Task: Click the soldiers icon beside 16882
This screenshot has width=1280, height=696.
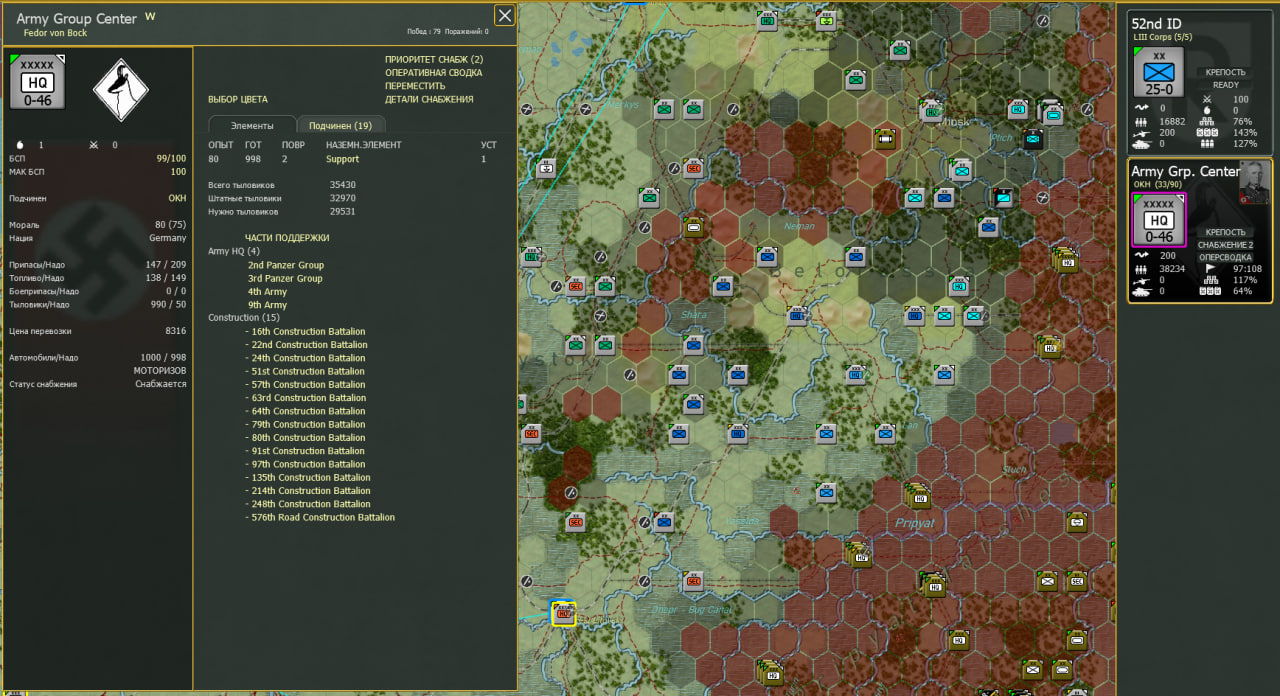Action: coord(1141,121)
